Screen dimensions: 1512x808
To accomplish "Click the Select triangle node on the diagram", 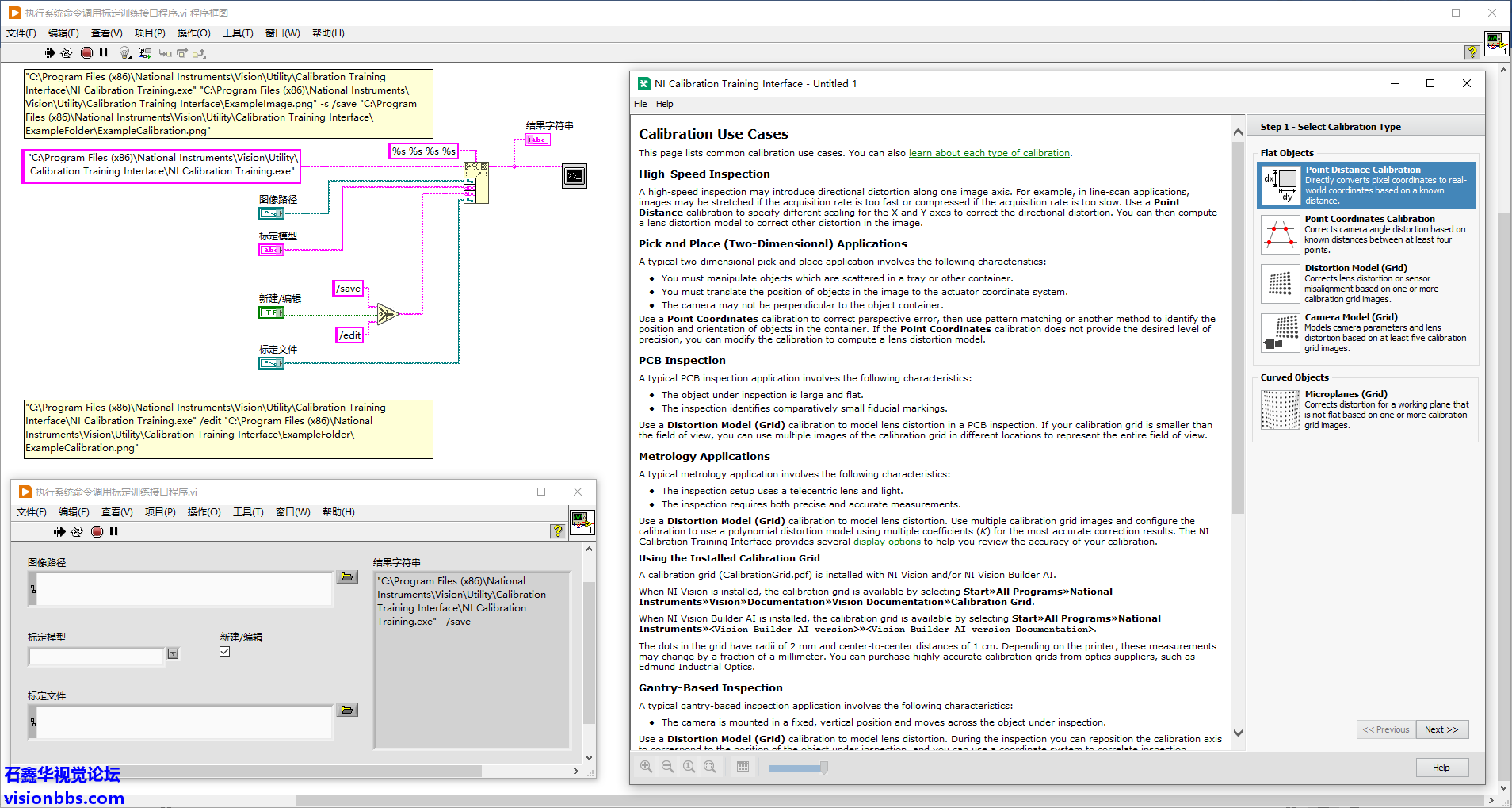I will (x=387, y=314).
